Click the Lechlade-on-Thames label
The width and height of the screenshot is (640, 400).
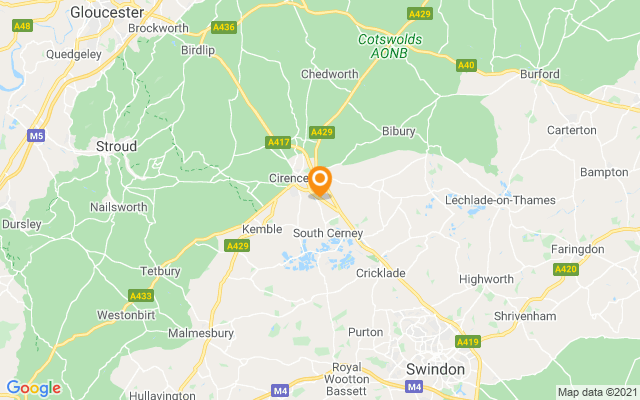click(x=500, y=200)
